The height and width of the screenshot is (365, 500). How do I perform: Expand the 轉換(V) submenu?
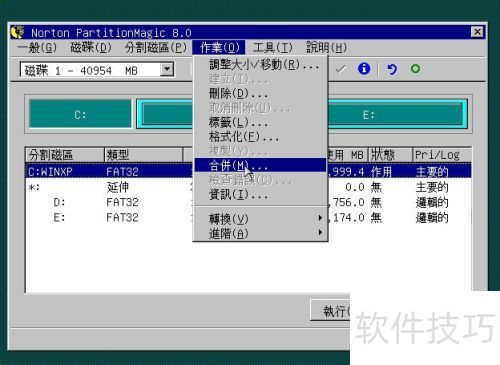260,219
